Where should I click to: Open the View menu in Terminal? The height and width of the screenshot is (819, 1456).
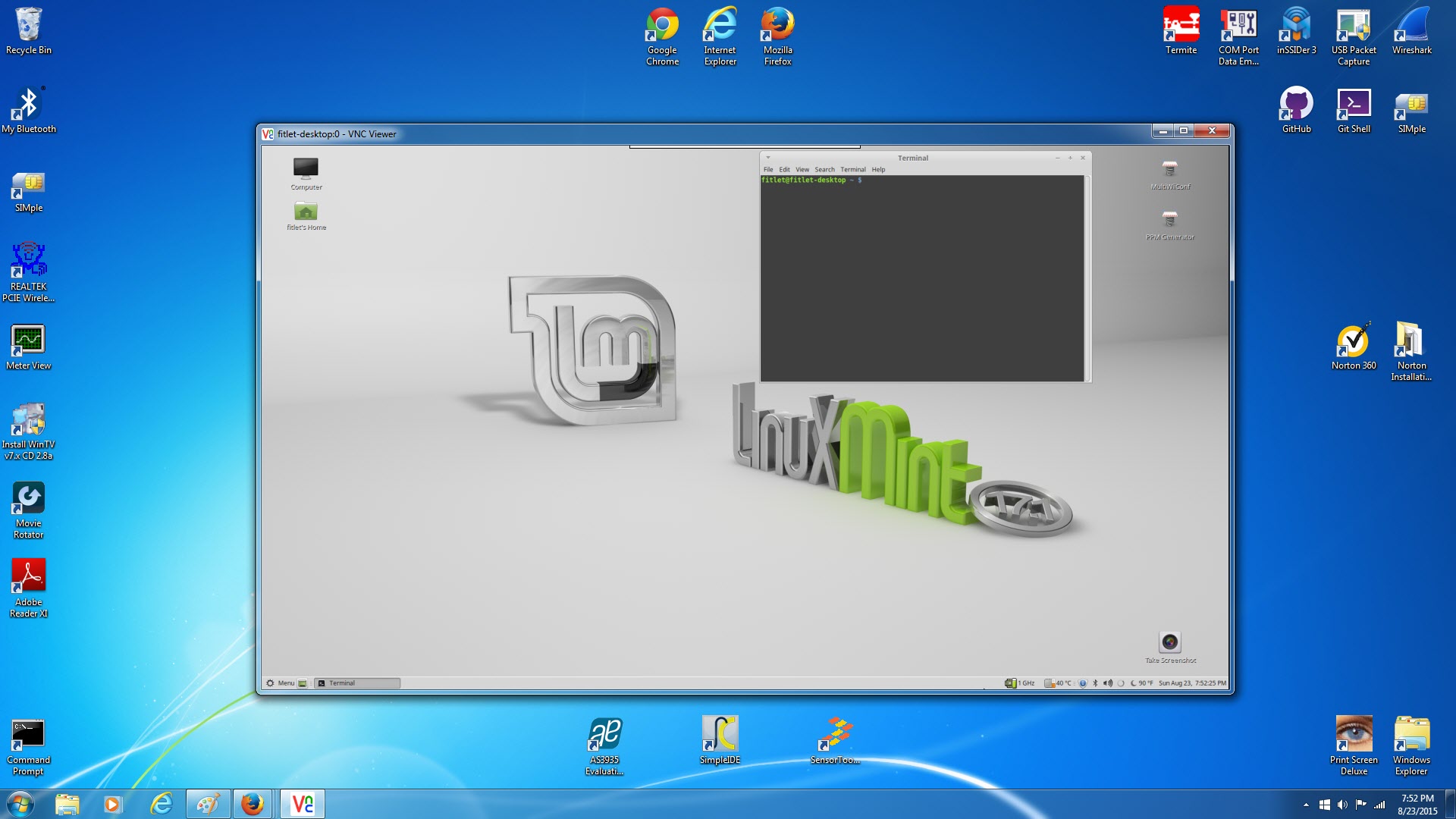coord(802,170)
